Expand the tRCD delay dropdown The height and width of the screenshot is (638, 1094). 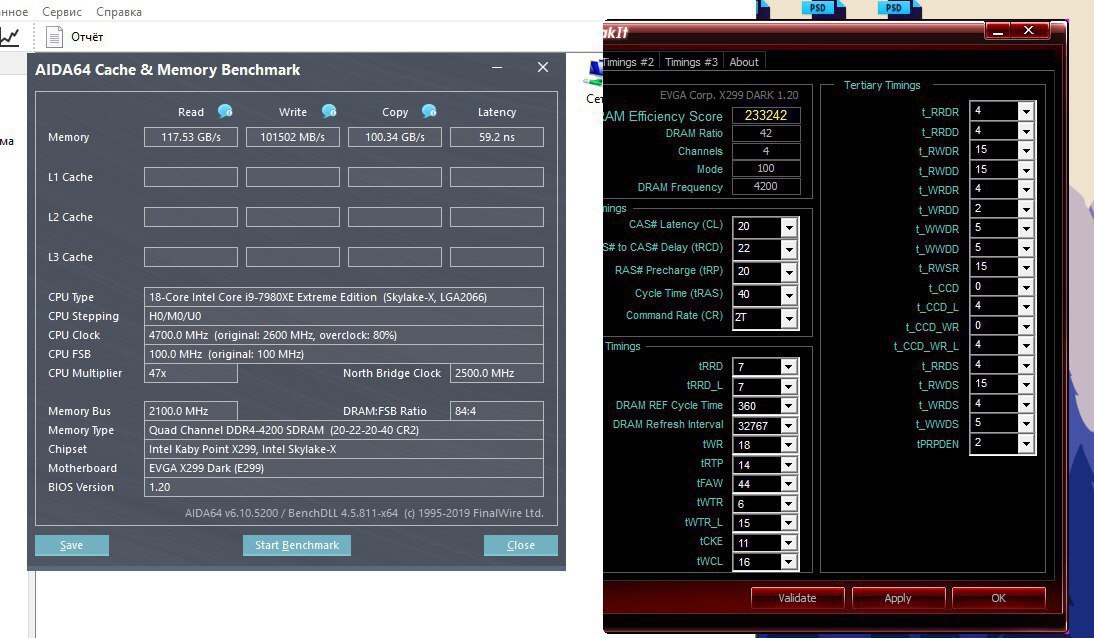pos(788,250)
